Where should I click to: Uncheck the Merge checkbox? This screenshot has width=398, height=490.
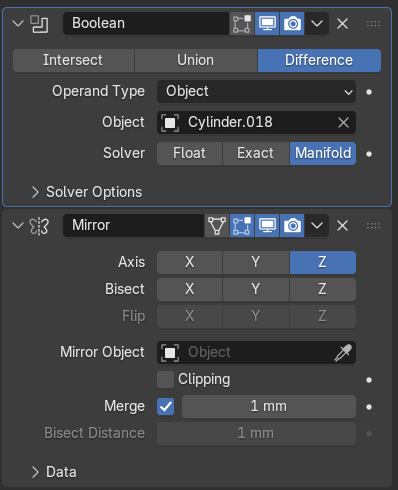pyautogui.click(x=165, y=407)
